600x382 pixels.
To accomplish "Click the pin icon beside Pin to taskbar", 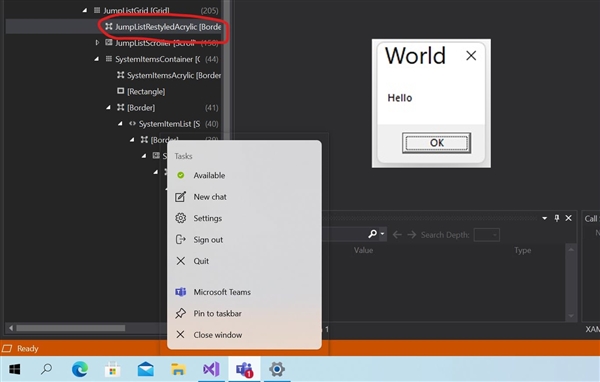I will click(181, 313).
